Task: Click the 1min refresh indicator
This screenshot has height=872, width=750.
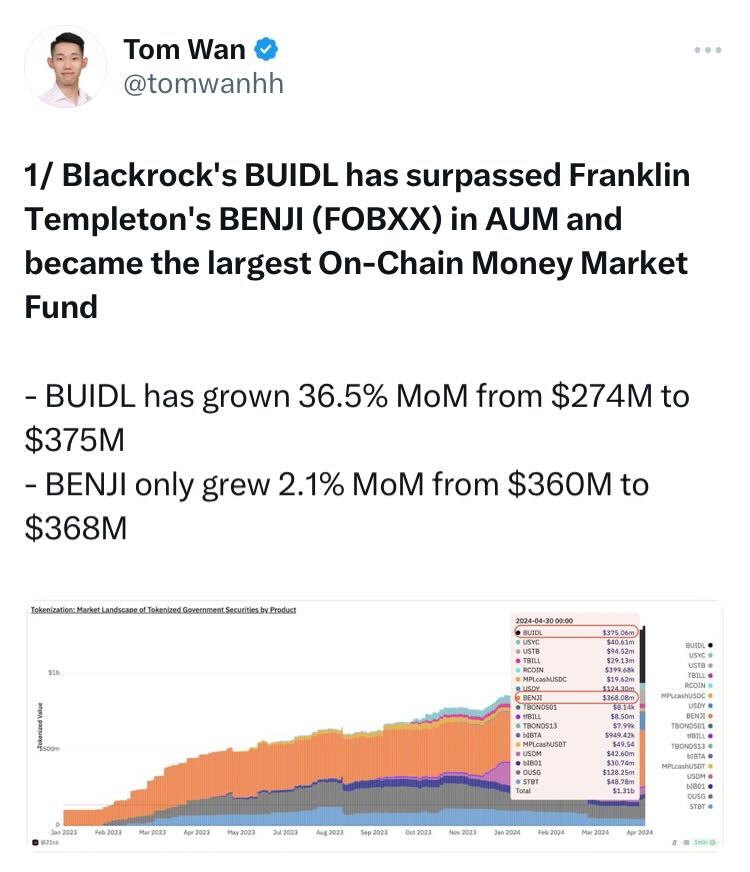Action: [x=703, y=843]
